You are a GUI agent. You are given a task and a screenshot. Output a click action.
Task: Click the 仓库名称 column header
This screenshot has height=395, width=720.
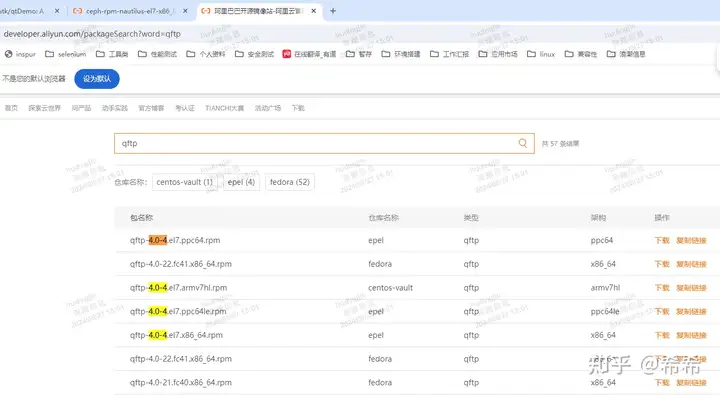[383, 218]
